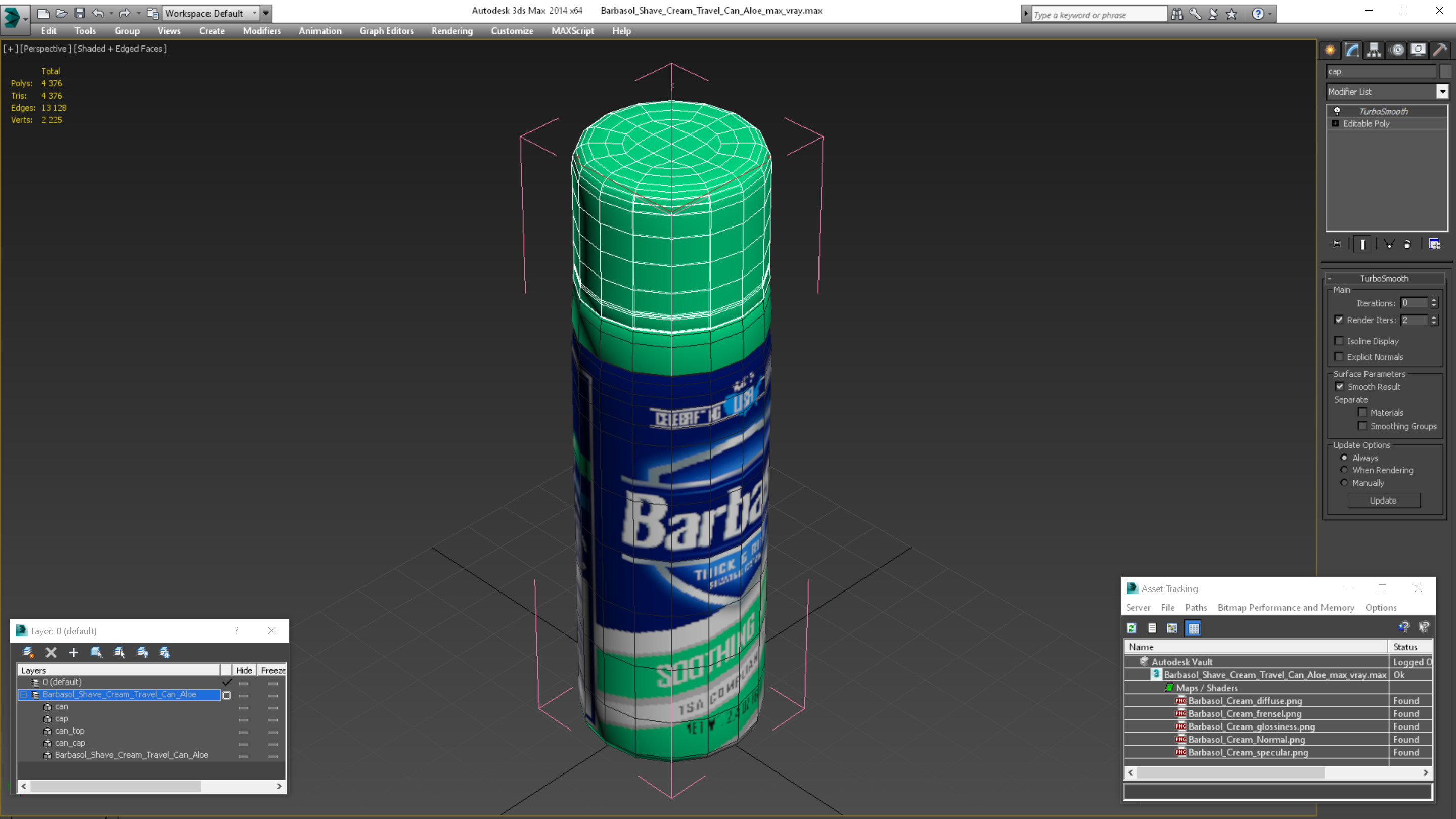The width and height of the screenshot is (1456, 819).
Task: Toggle Show End Result in the modifier stack
Action: [x=1363, y=244]
